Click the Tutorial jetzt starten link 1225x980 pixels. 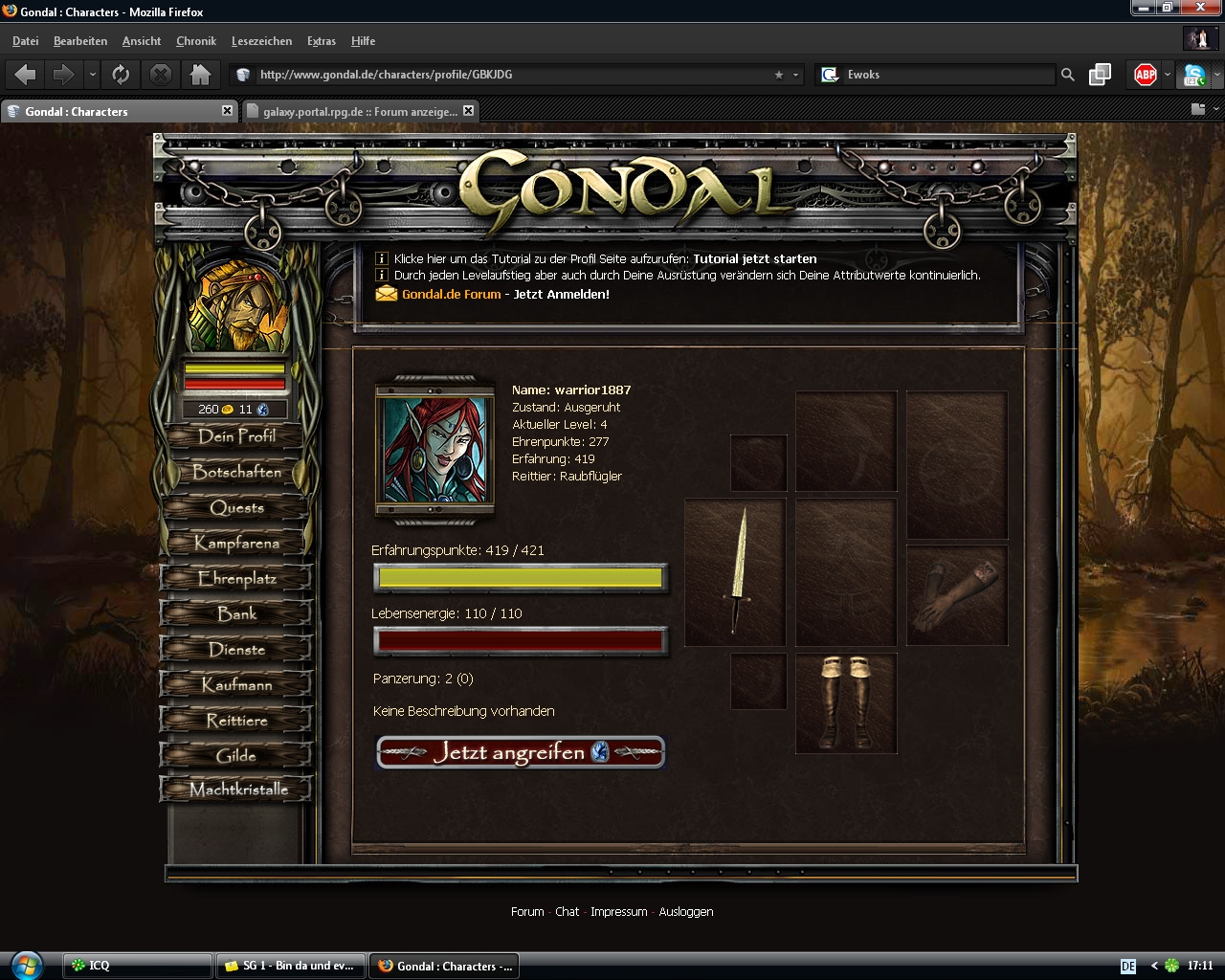coord(754,258)
